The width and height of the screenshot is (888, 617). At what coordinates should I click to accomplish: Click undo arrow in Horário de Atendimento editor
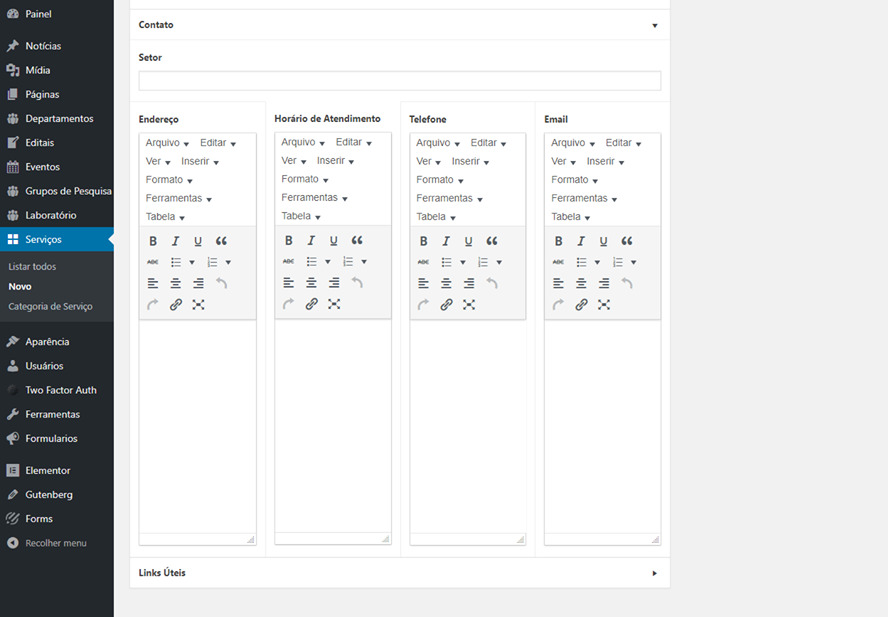[x=357, y=283]
